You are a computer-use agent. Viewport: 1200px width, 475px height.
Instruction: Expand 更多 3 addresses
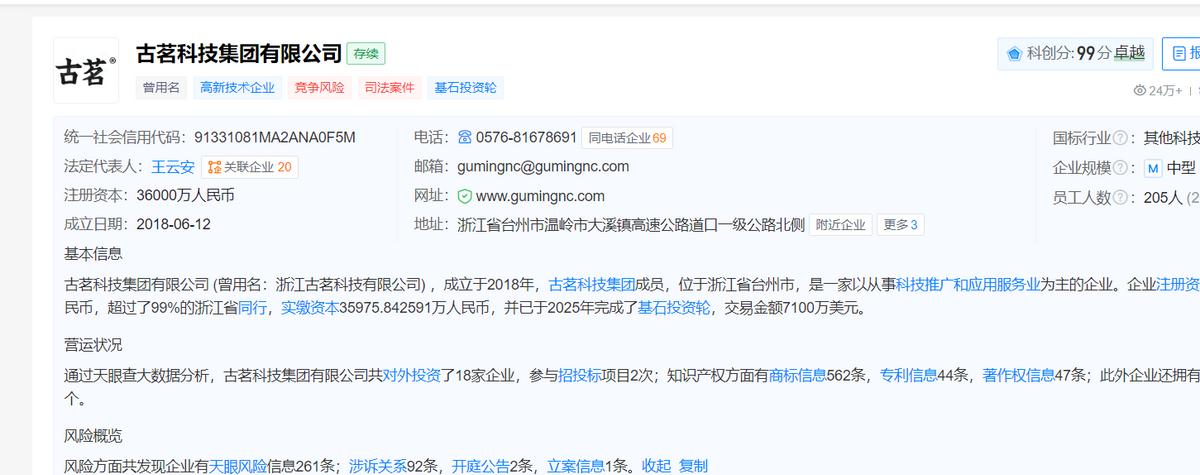[x=900, y=225]
